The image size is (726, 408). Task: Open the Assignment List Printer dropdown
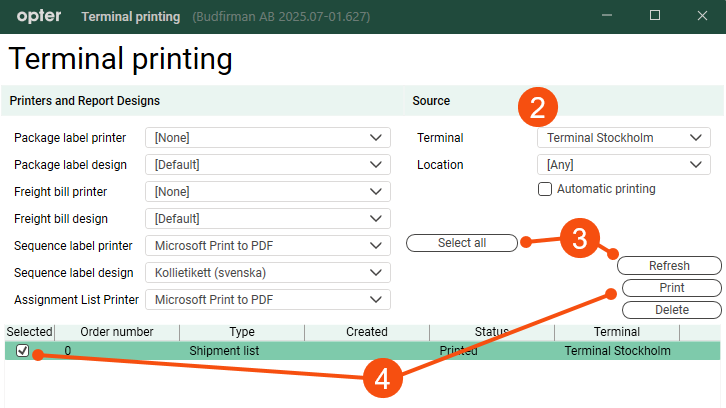coord(267,300)
